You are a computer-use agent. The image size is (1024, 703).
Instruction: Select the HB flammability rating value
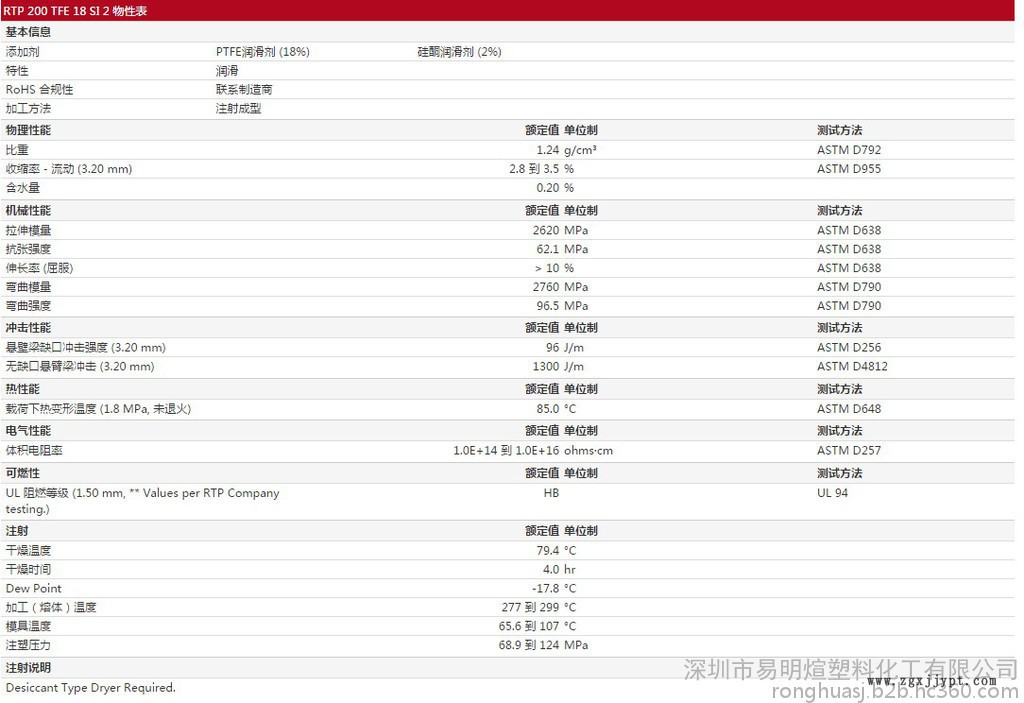pyautogui.click(x=551, y=493)
